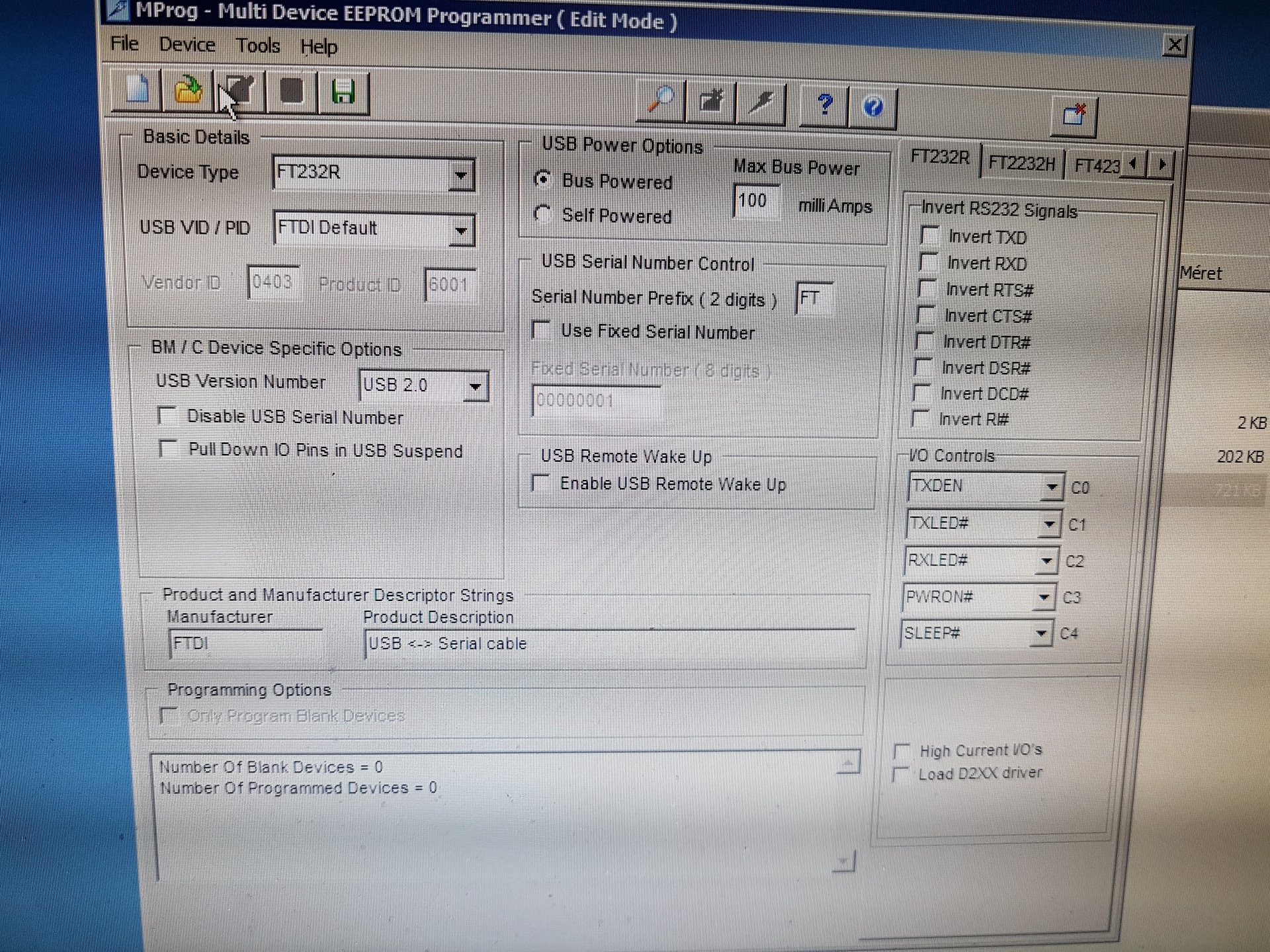Open the TXDEN C0 I/O dropdown
The height and width of the screenshot is (952, 1270).
pos(1051,488)
